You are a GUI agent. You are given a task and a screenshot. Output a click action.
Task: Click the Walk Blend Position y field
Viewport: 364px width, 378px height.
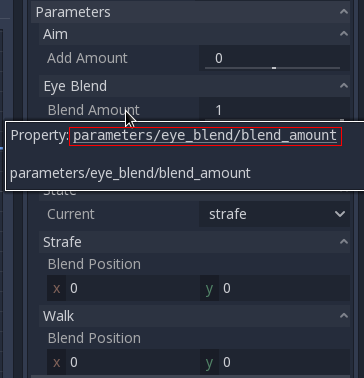pos(275,362)
